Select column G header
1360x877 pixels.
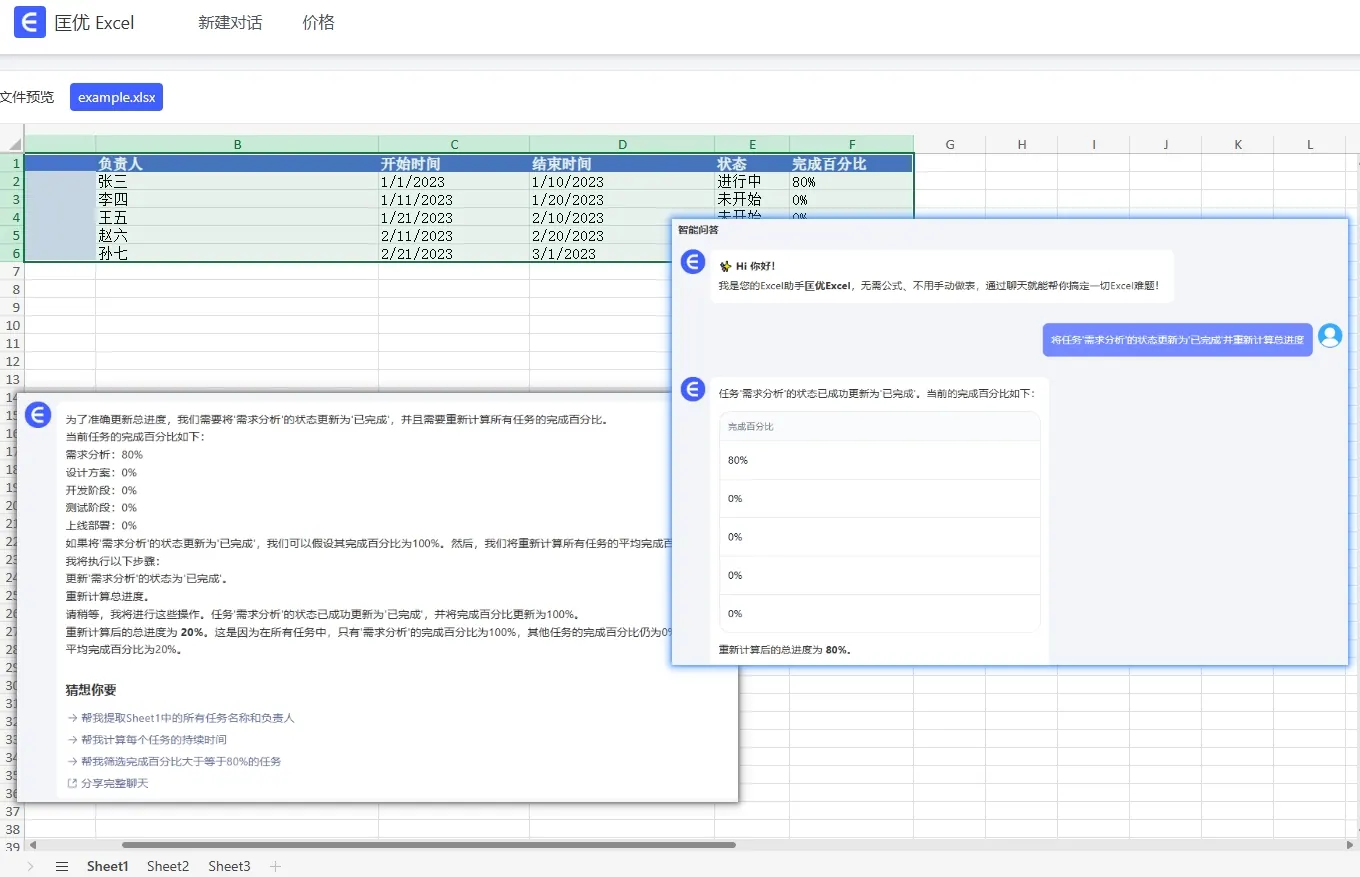(x=950, y=144)
